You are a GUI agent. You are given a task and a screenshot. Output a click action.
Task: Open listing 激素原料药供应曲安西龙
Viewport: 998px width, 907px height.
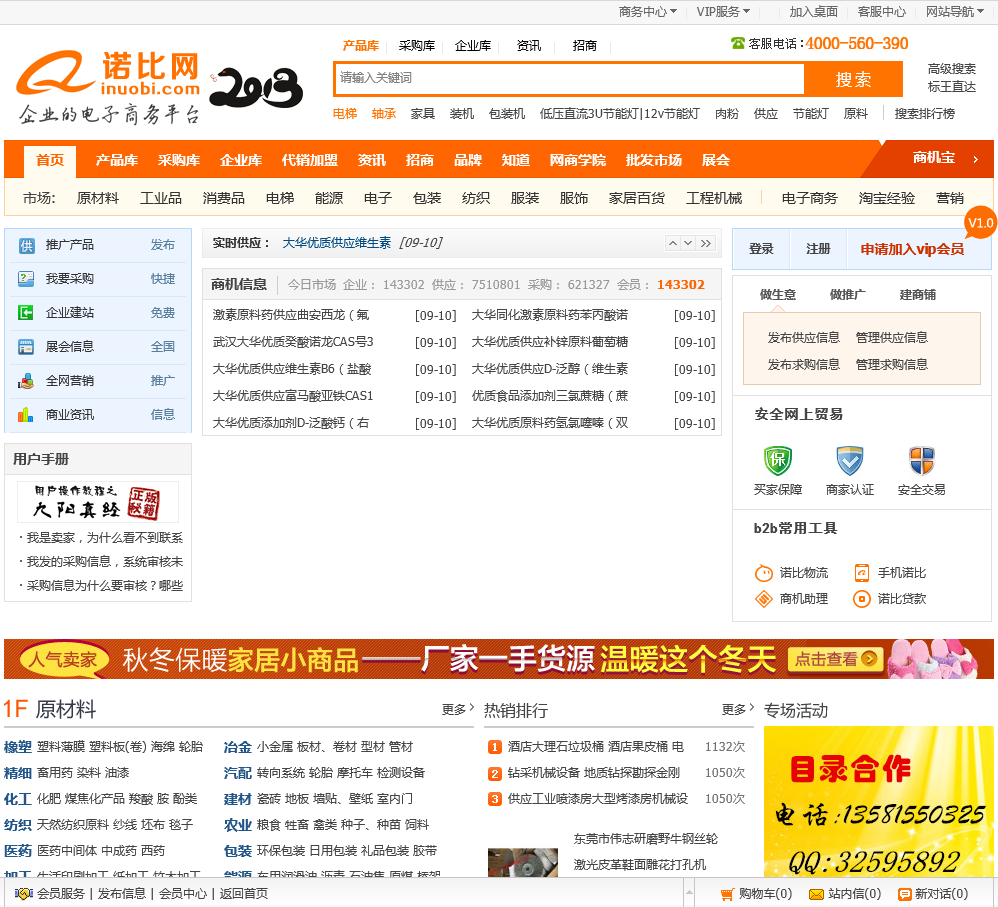[x=291, y=315]
